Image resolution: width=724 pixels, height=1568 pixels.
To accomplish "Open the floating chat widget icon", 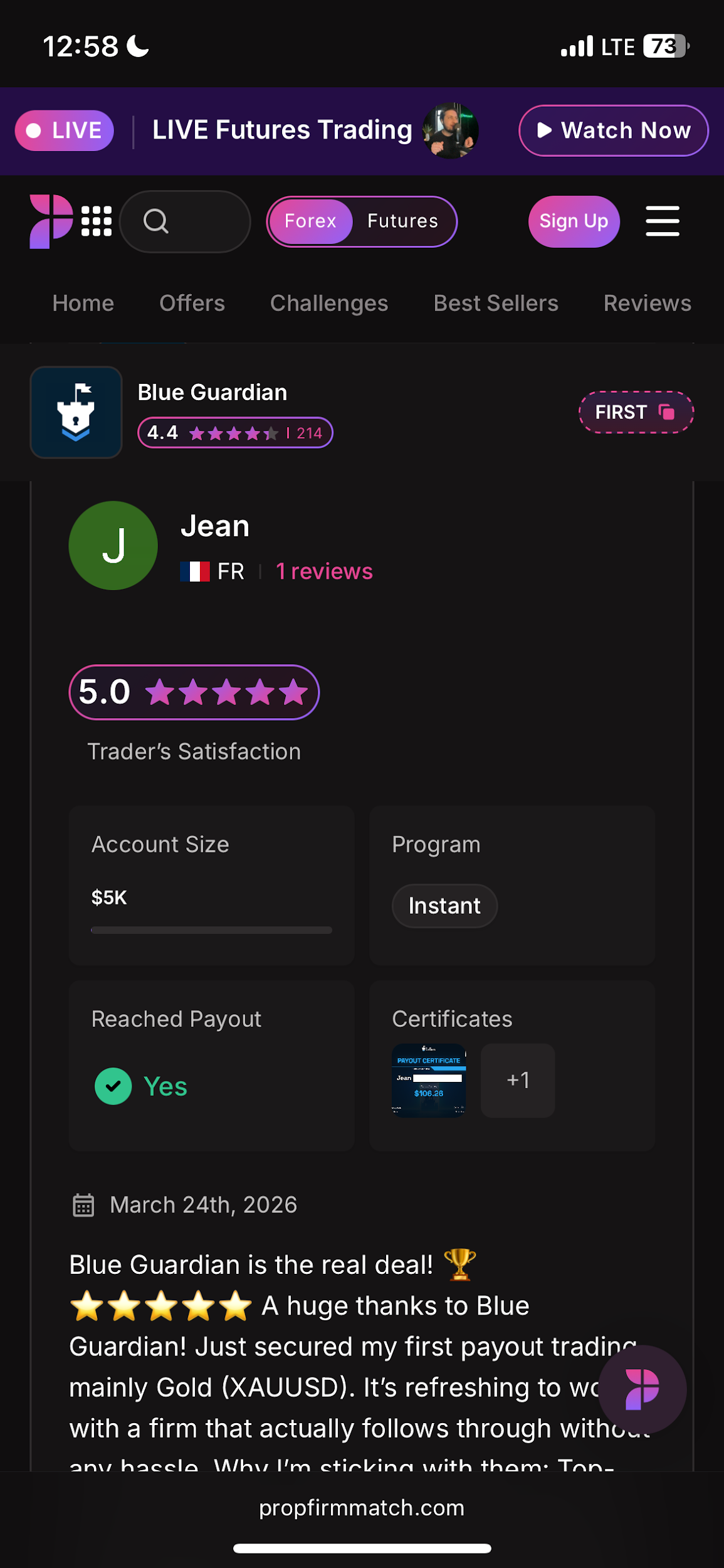I will [x=642, y=1389].
